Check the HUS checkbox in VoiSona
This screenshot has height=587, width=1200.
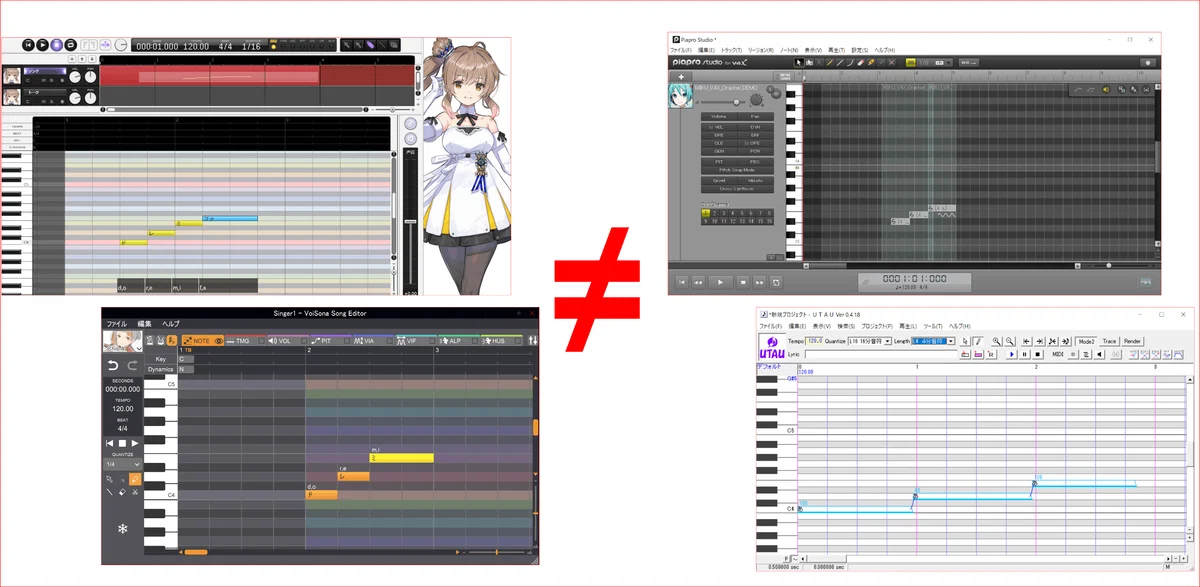pyautogui.click(x=517, y=341)
